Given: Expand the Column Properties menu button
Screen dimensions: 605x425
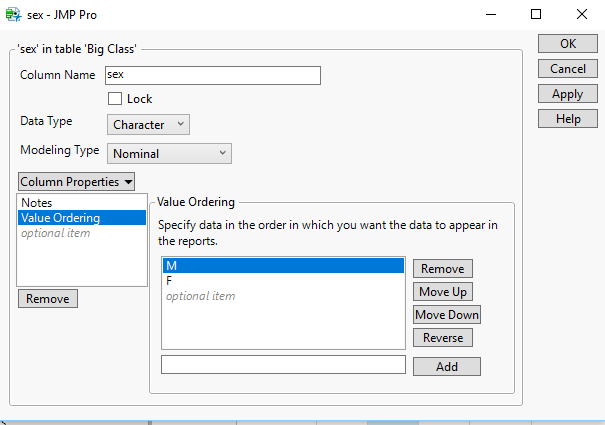Looking at the screenshot, I should [76, 181].
